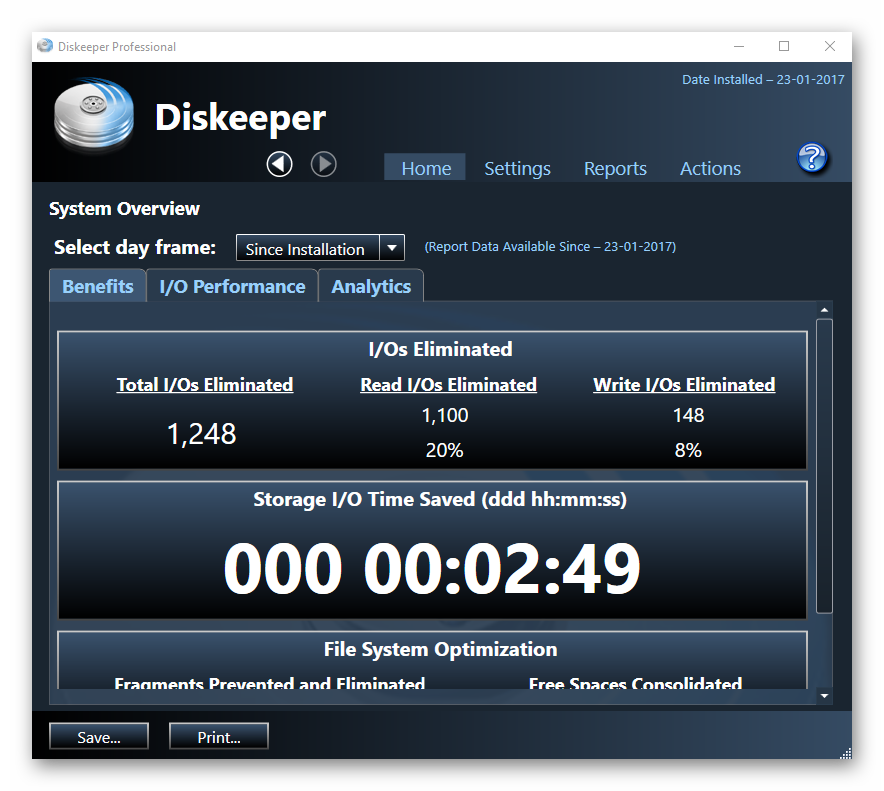
Task: Maximize the Diskeeper Professional window
Action: pos(784,46)
